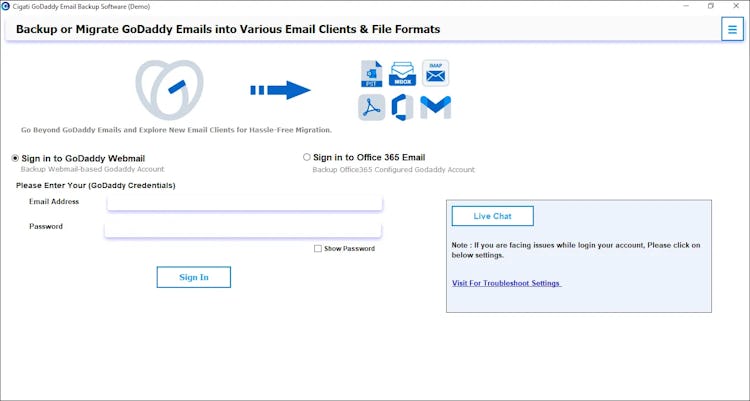The width and height of the screenshot is (750, 401).
Task: Click 'Backup Webmail-based Godaddy Account' text
Action: (92, 169)
